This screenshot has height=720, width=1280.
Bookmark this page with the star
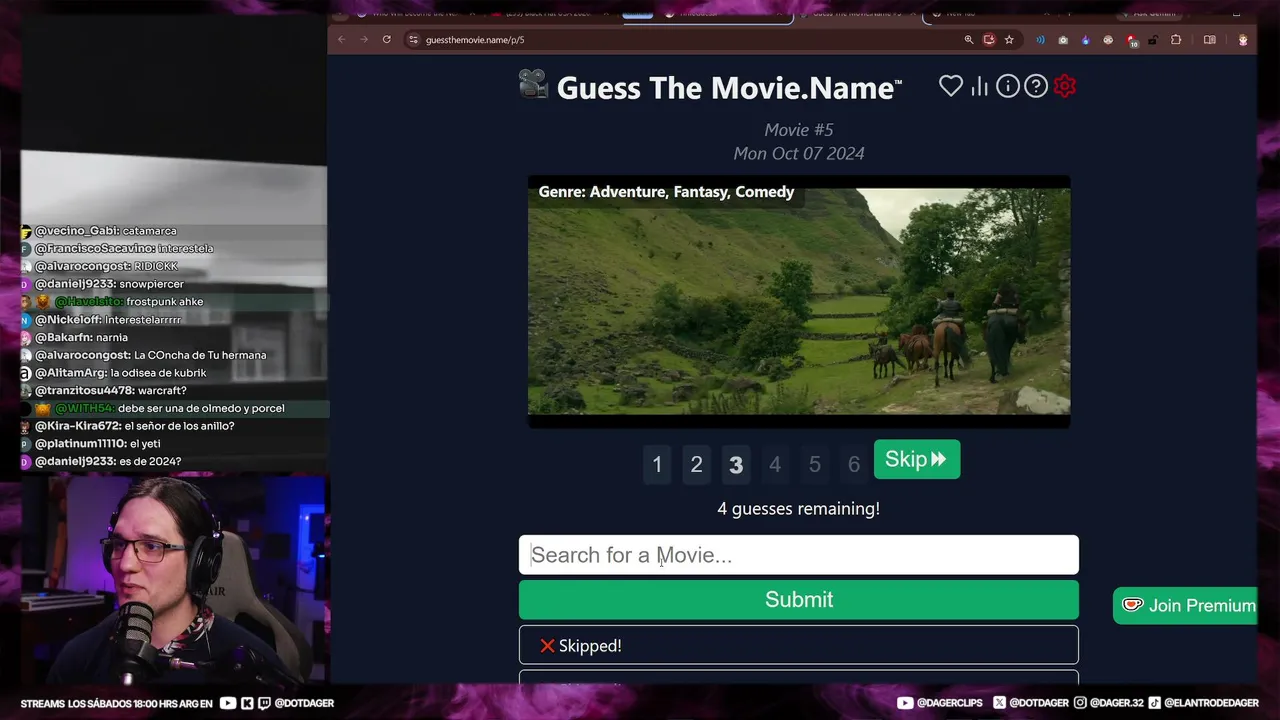coord(1009,40)
